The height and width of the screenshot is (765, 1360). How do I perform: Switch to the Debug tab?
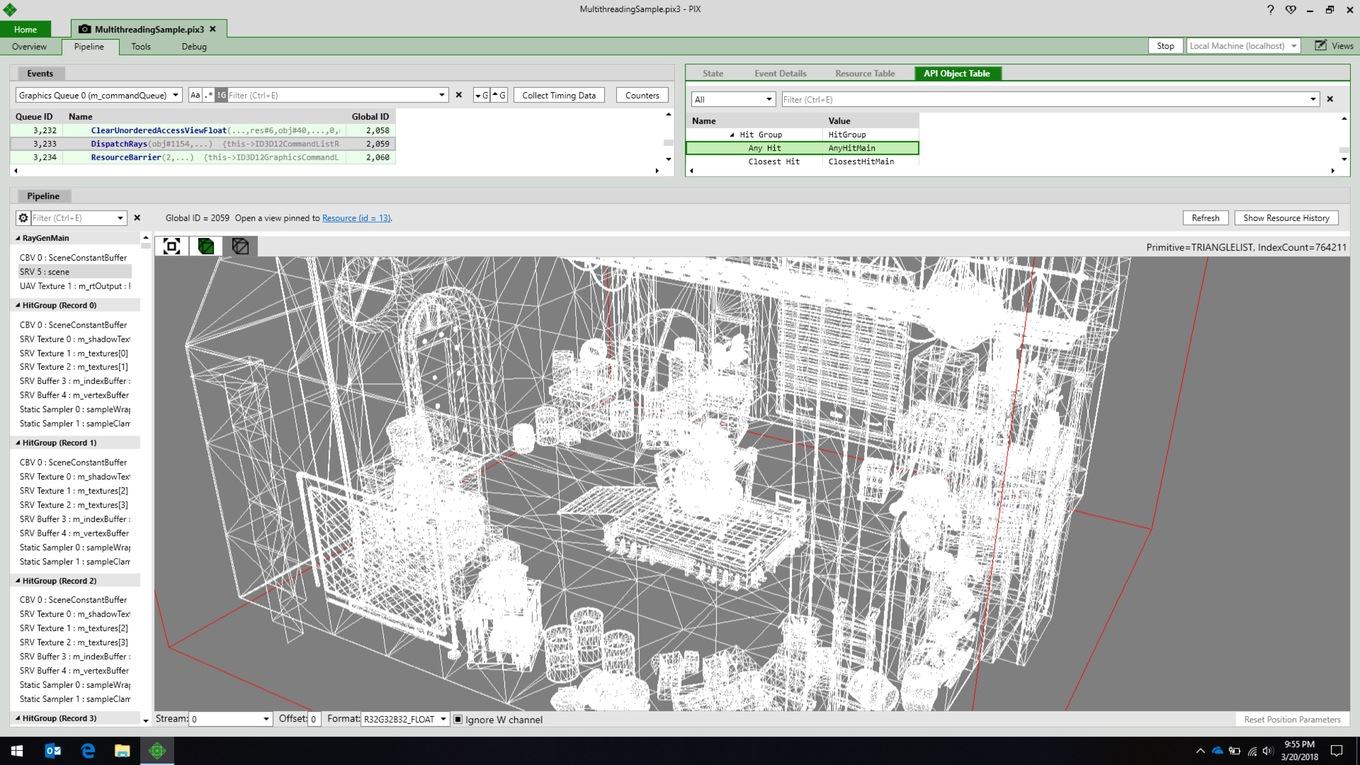point(194,46)
